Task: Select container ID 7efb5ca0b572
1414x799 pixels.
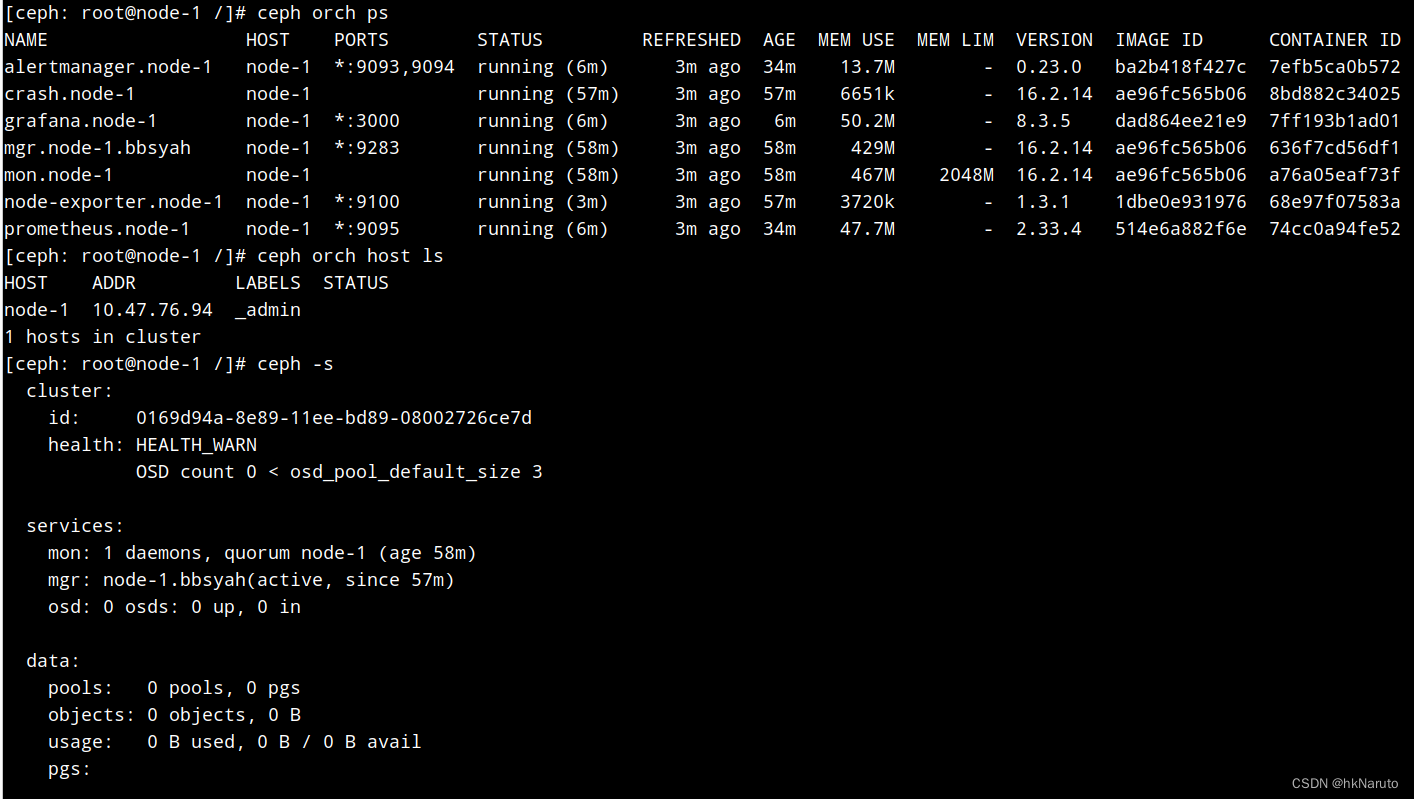Action: click(x=1335, y=67)
